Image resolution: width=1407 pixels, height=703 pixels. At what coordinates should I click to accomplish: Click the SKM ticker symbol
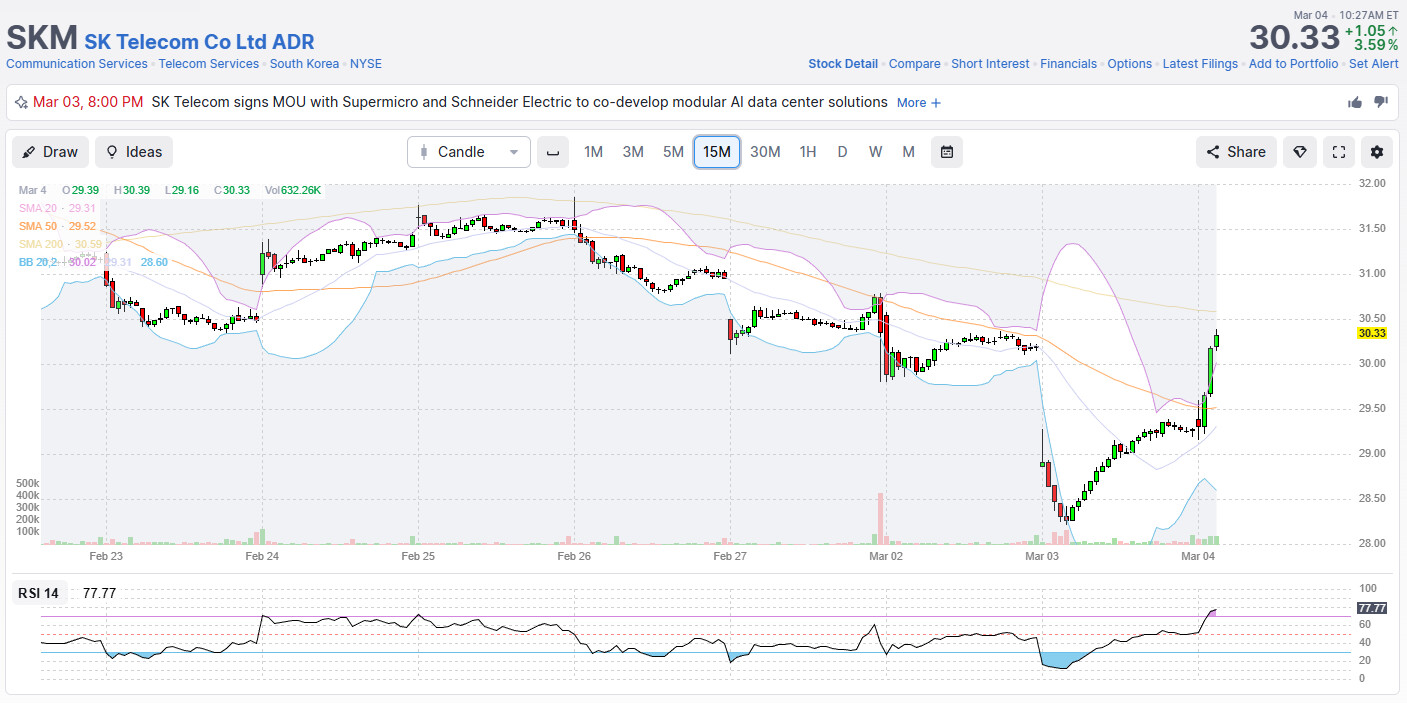coord(42,38)
